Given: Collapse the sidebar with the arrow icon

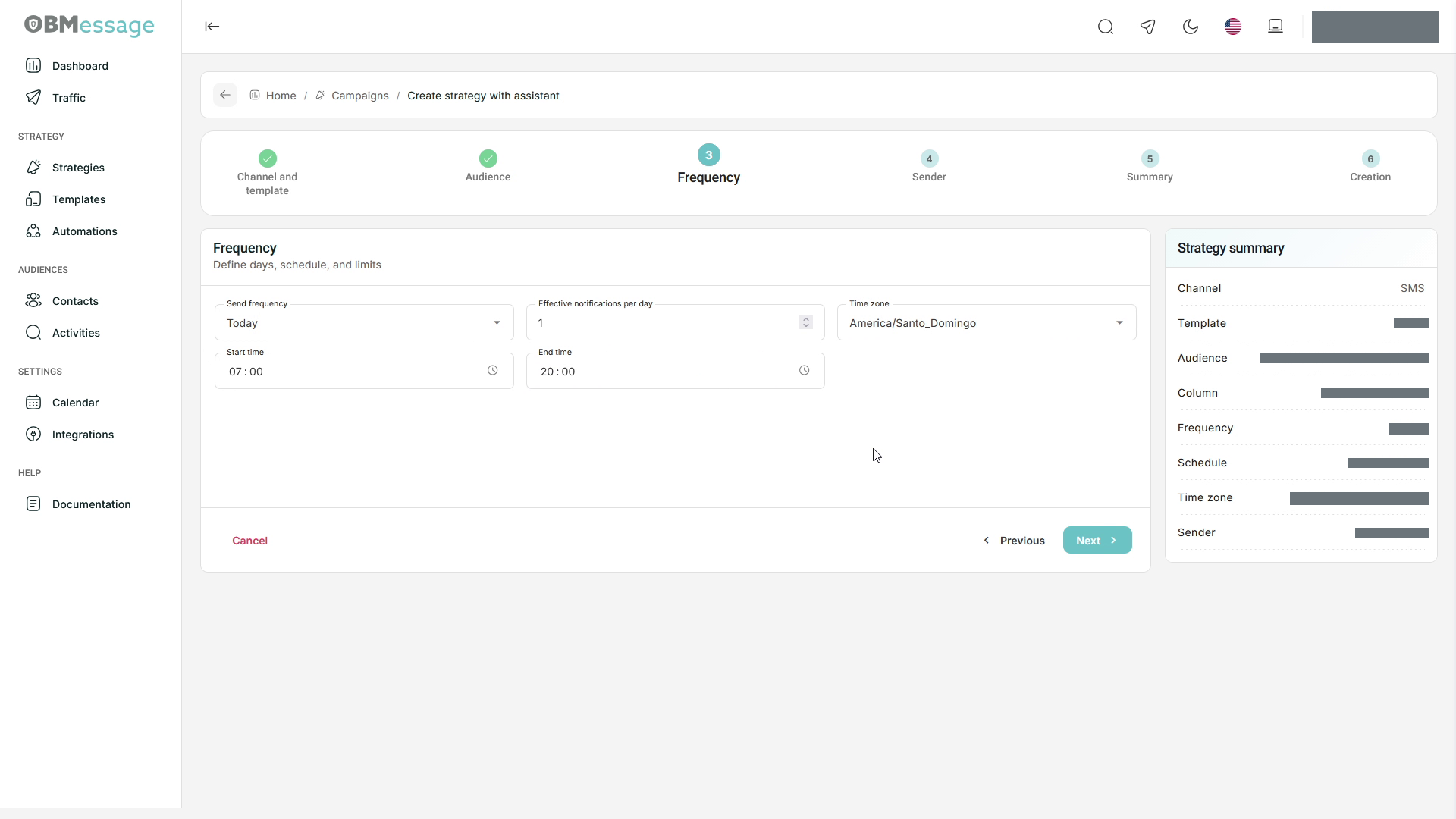Looking at the screenshot, I should 212,27.
